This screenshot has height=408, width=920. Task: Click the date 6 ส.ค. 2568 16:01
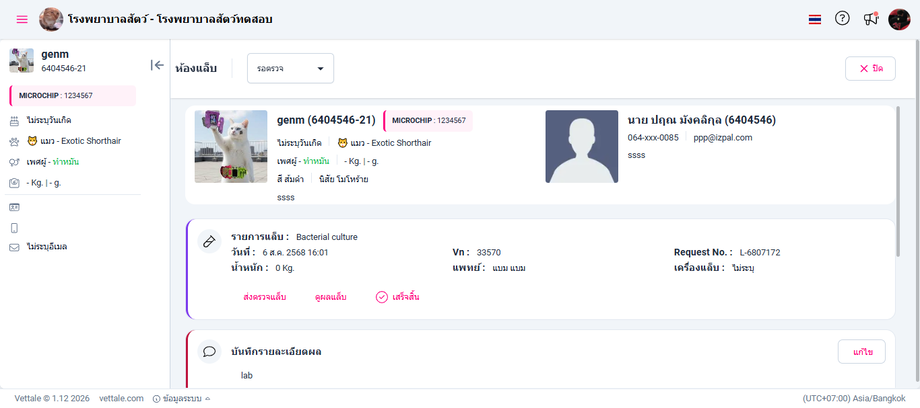pyautogui.click(x=295, y=253)
